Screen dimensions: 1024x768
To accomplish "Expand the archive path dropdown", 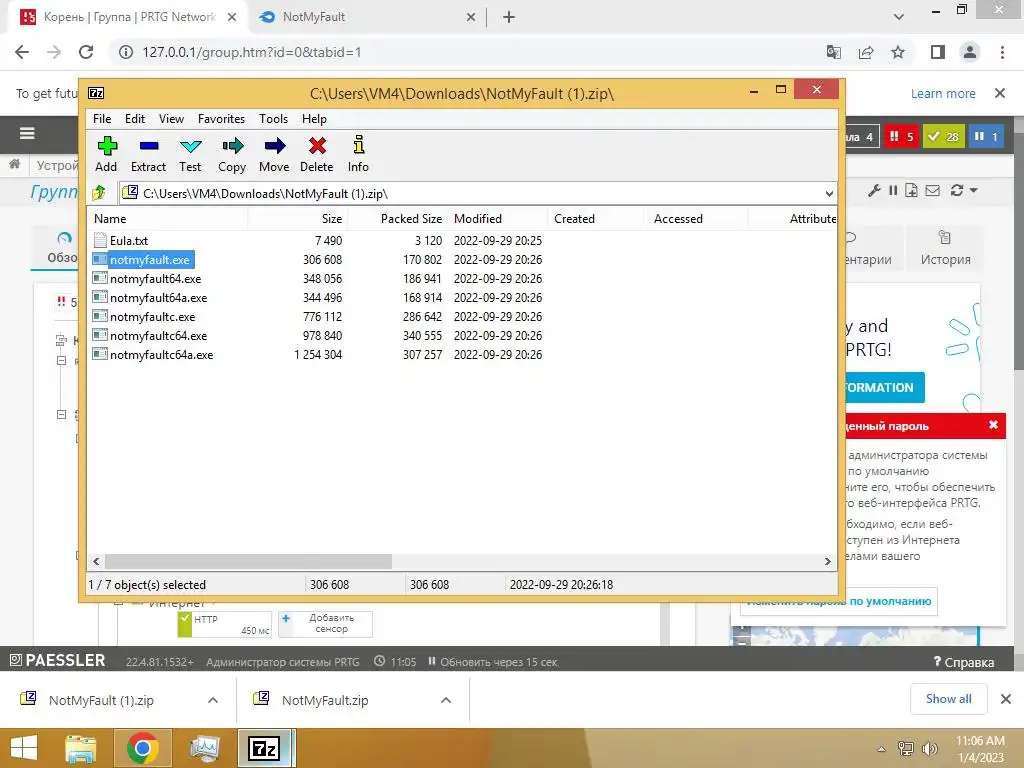I will (829, 194).
